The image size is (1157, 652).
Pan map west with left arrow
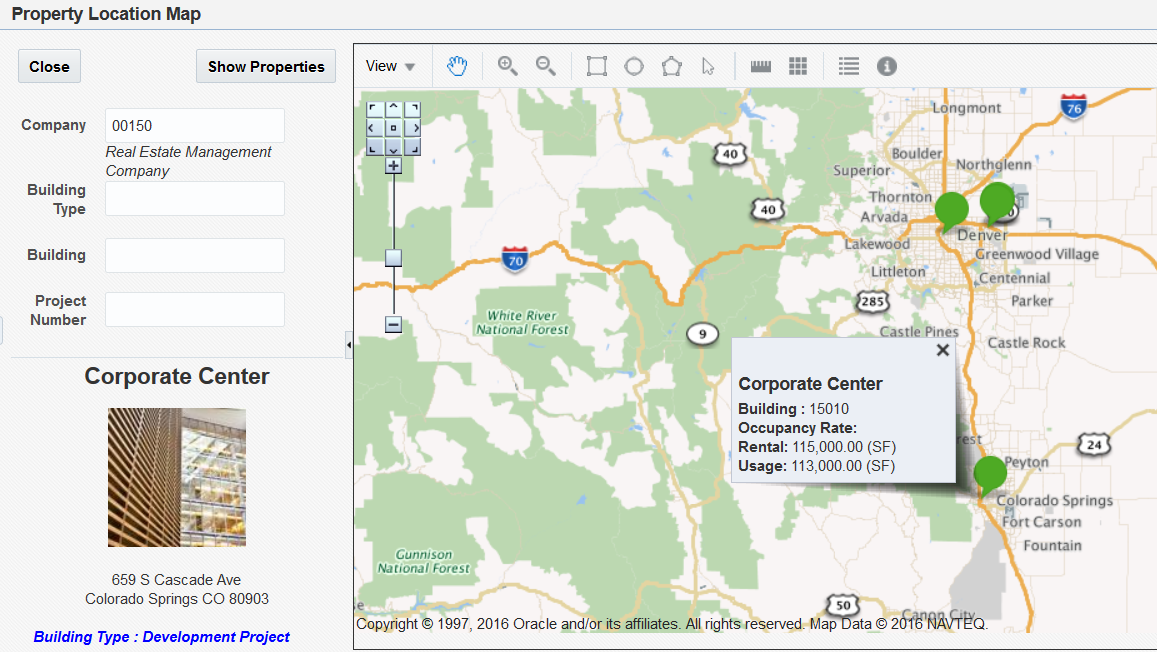[x=375, y=128]
